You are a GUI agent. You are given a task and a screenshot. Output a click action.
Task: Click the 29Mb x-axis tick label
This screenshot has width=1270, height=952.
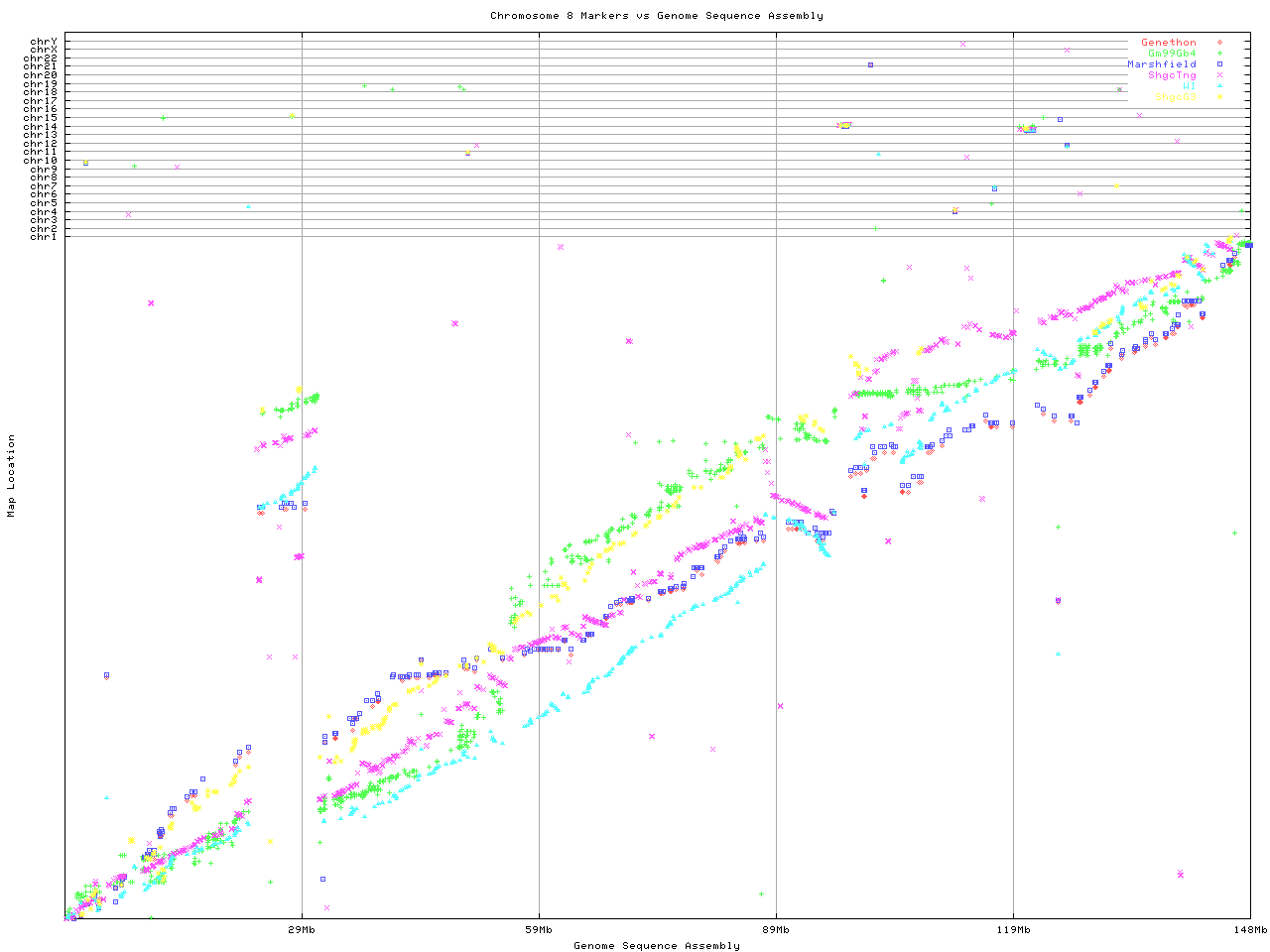(302, 930)
